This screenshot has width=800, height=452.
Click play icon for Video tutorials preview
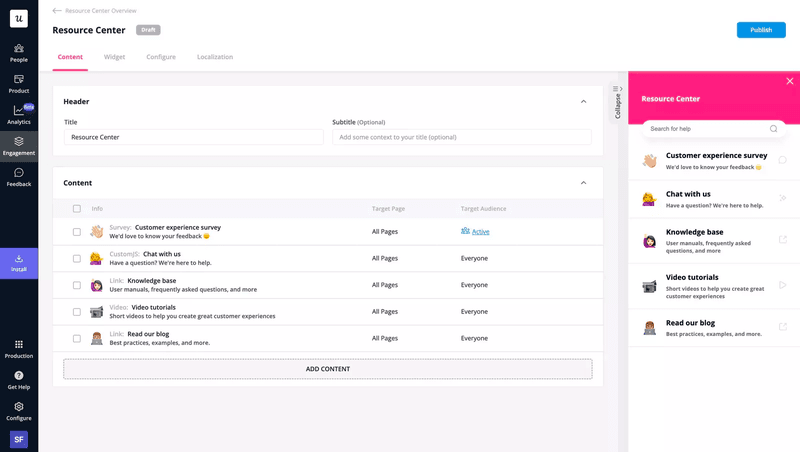coord(782,285)
